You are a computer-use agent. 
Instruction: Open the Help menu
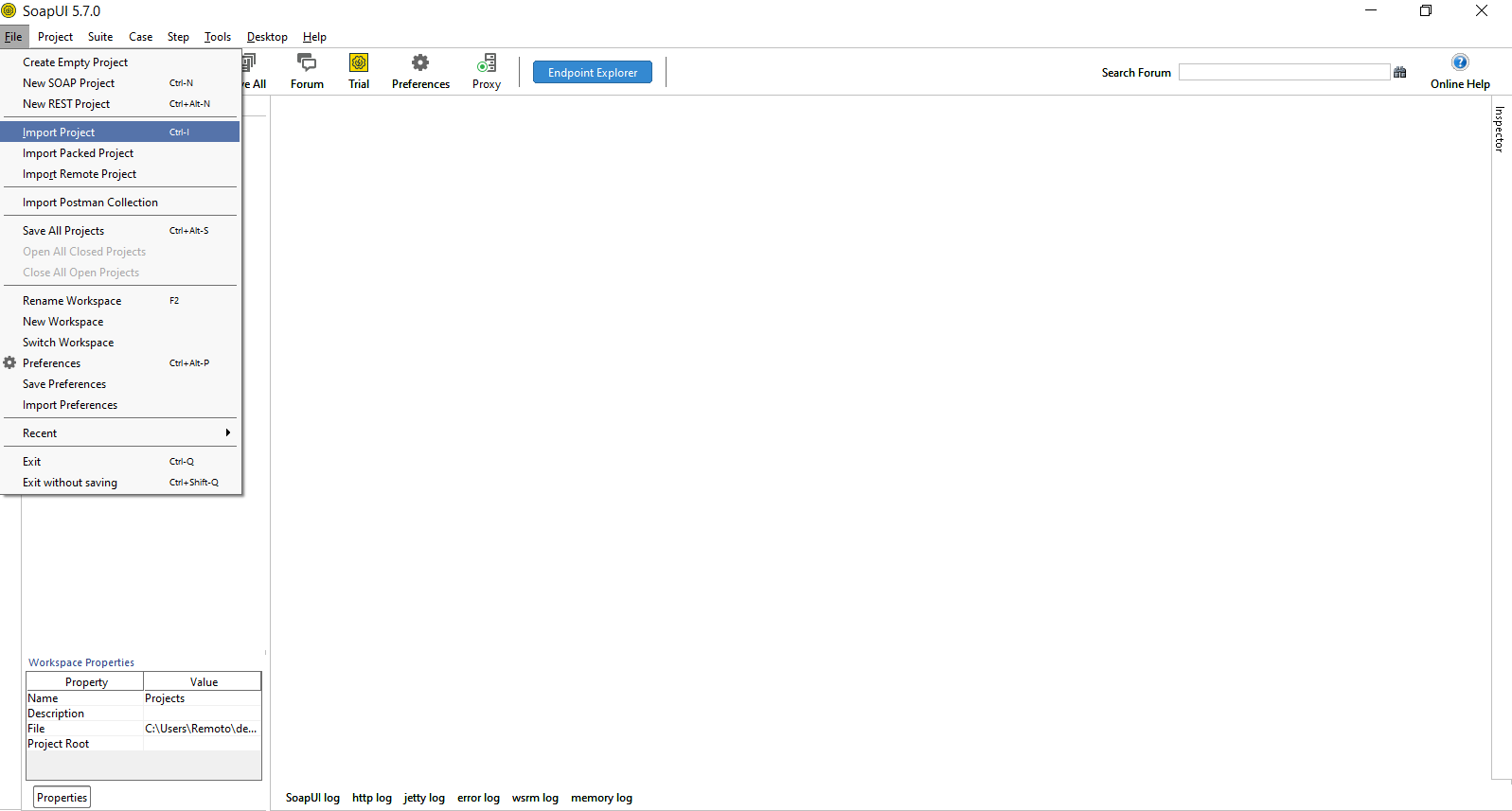point(314,37)
